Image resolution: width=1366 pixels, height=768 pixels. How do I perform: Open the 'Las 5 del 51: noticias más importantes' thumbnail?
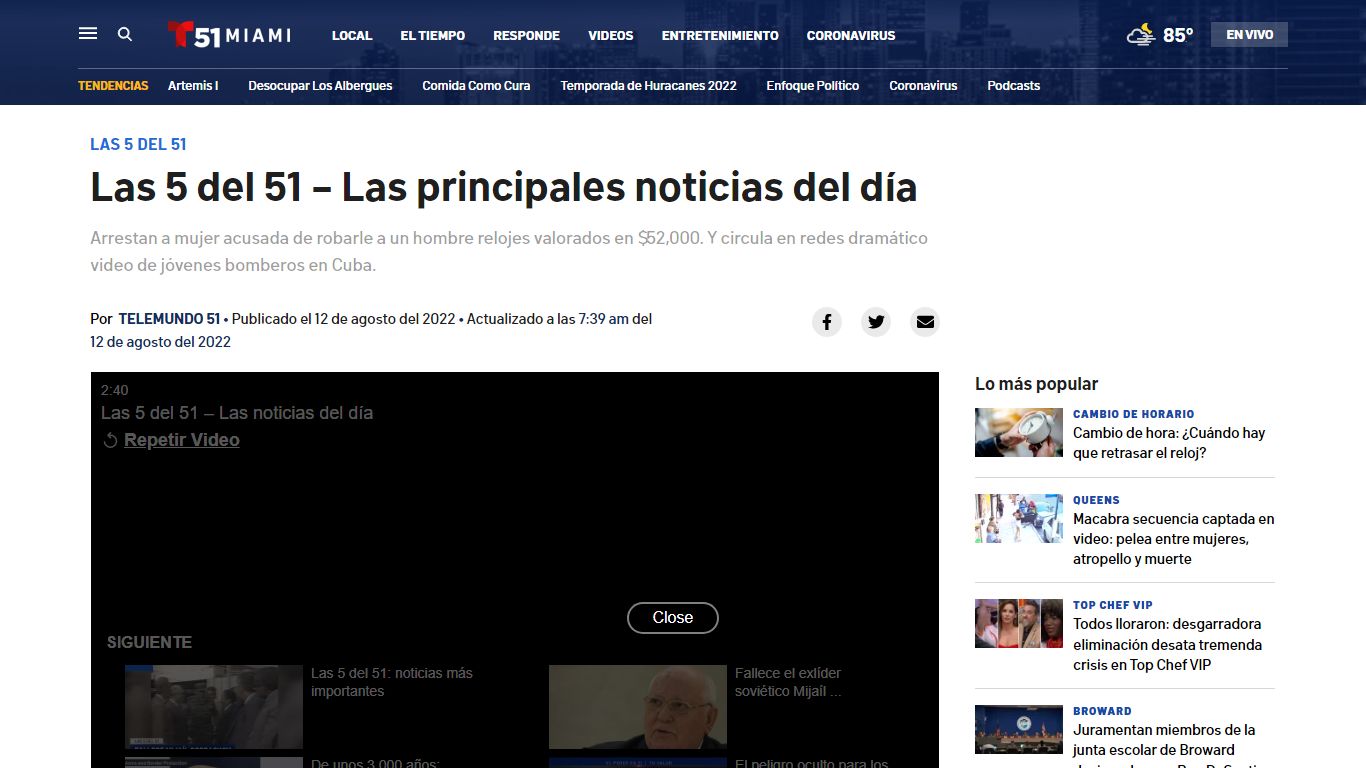tap(214, 707)
